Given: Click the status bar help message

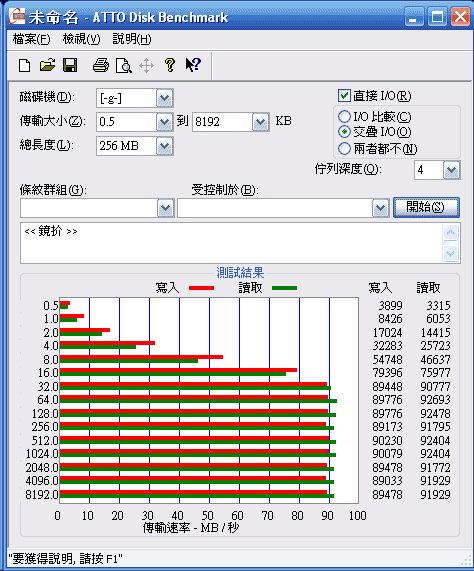Looking at the screenshot, I should pyautogui.click(x=66, y=559).
